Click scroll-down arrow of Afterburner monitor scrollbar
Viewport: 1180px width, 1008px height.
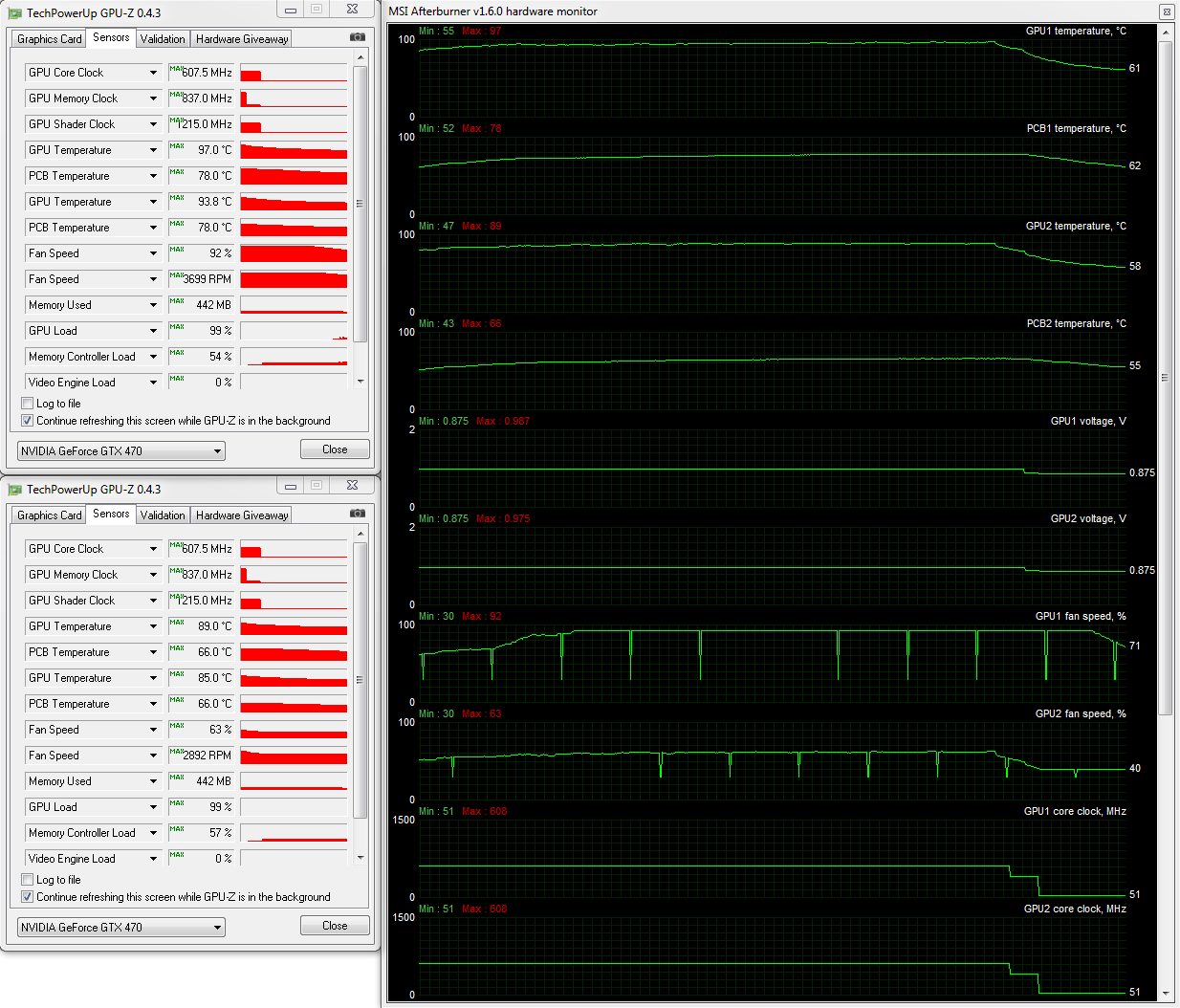[x=1165, y=993]
